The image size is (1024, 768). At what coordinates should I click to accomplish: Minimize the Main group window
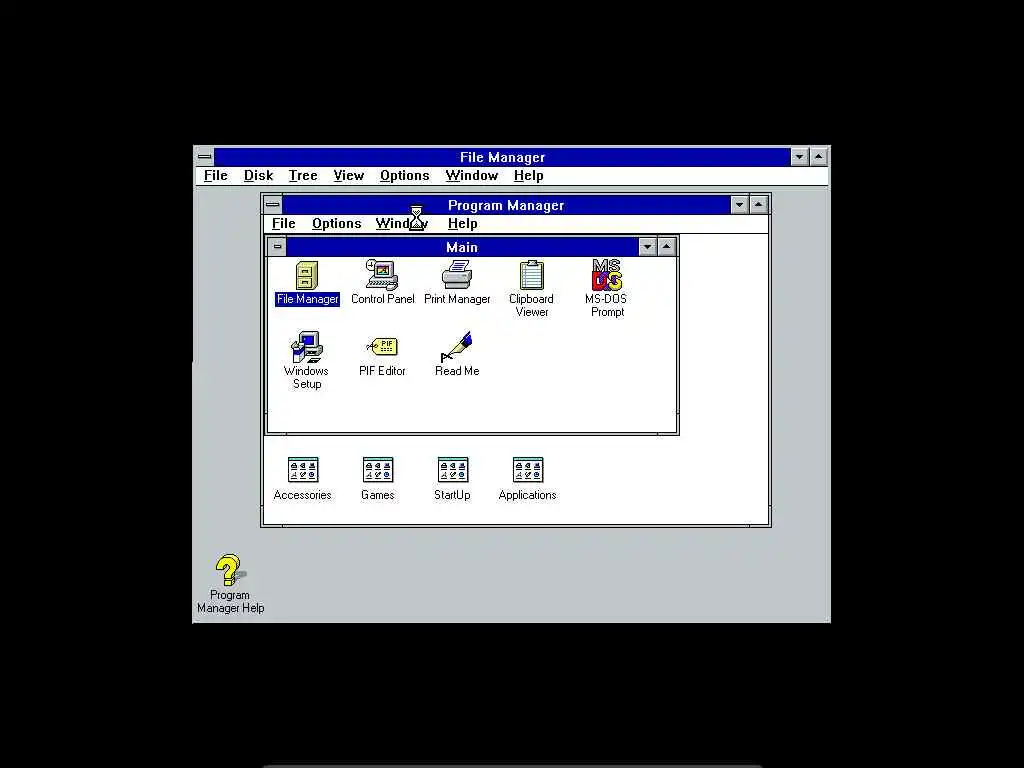tap(647, 247)
